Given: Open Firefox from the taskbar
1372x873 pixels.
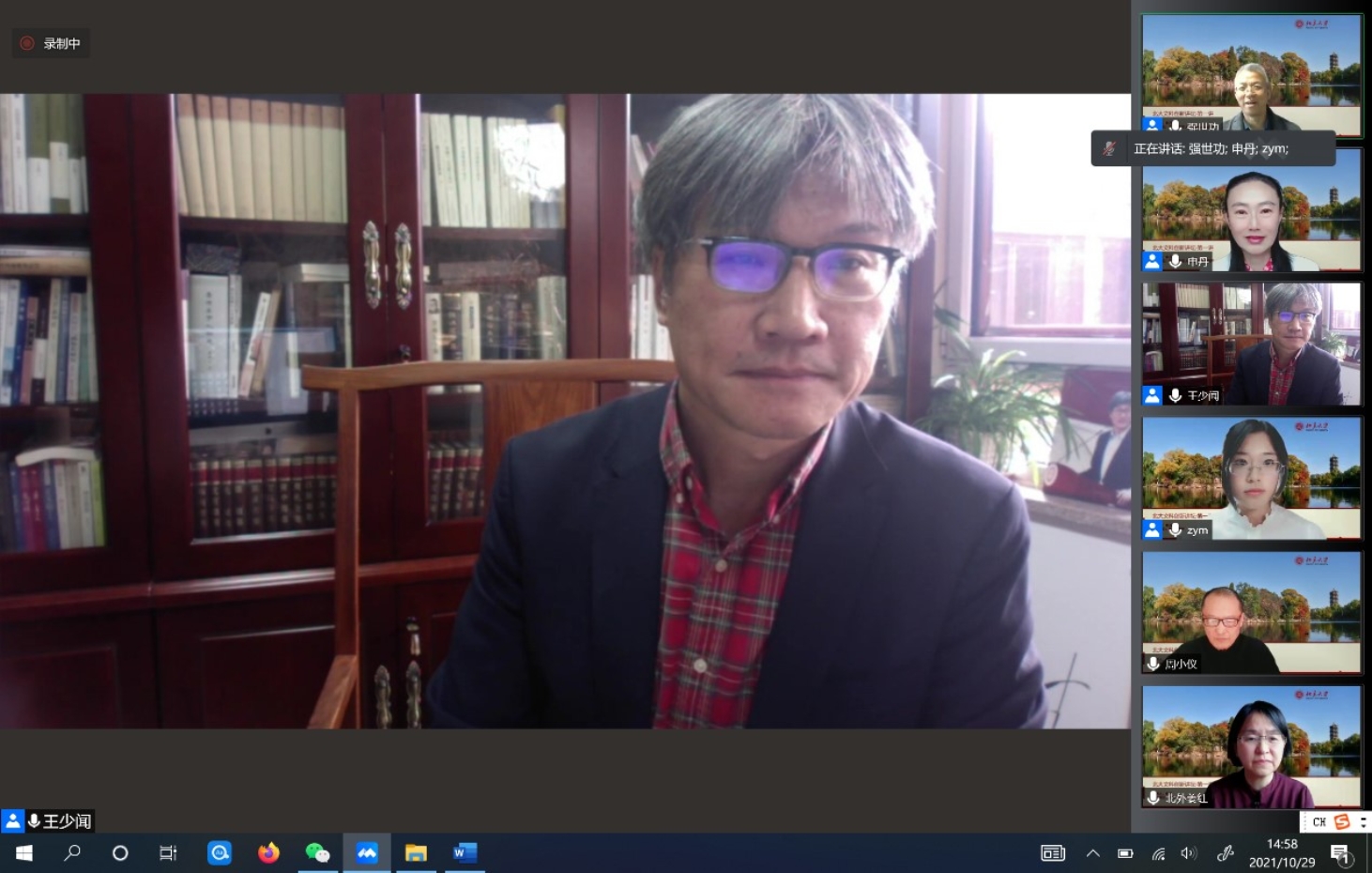Looking at the screenshot, I should [268, 853].
